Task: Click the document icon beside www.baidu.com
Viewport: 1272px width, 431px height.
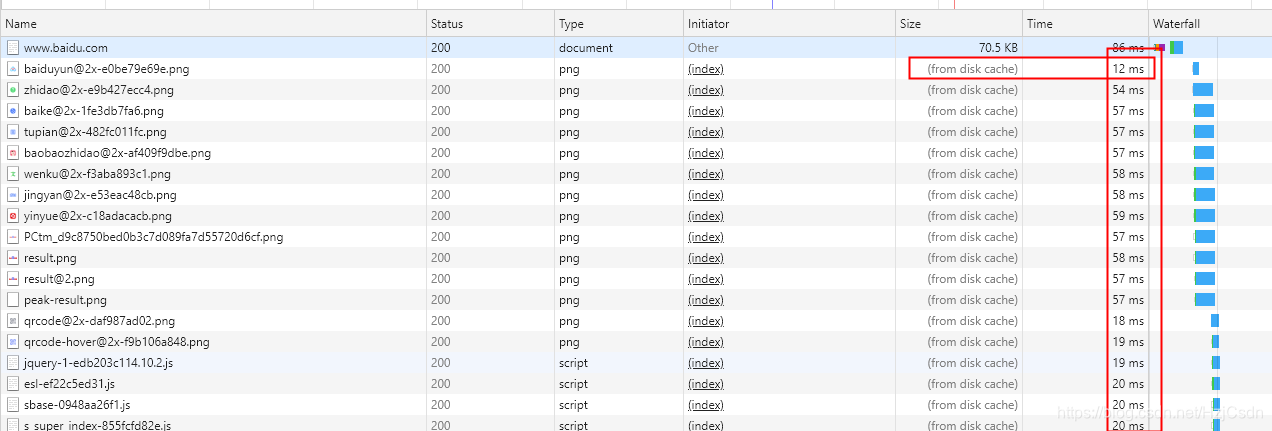Action: pyautogui.click(x=13, y=48)
